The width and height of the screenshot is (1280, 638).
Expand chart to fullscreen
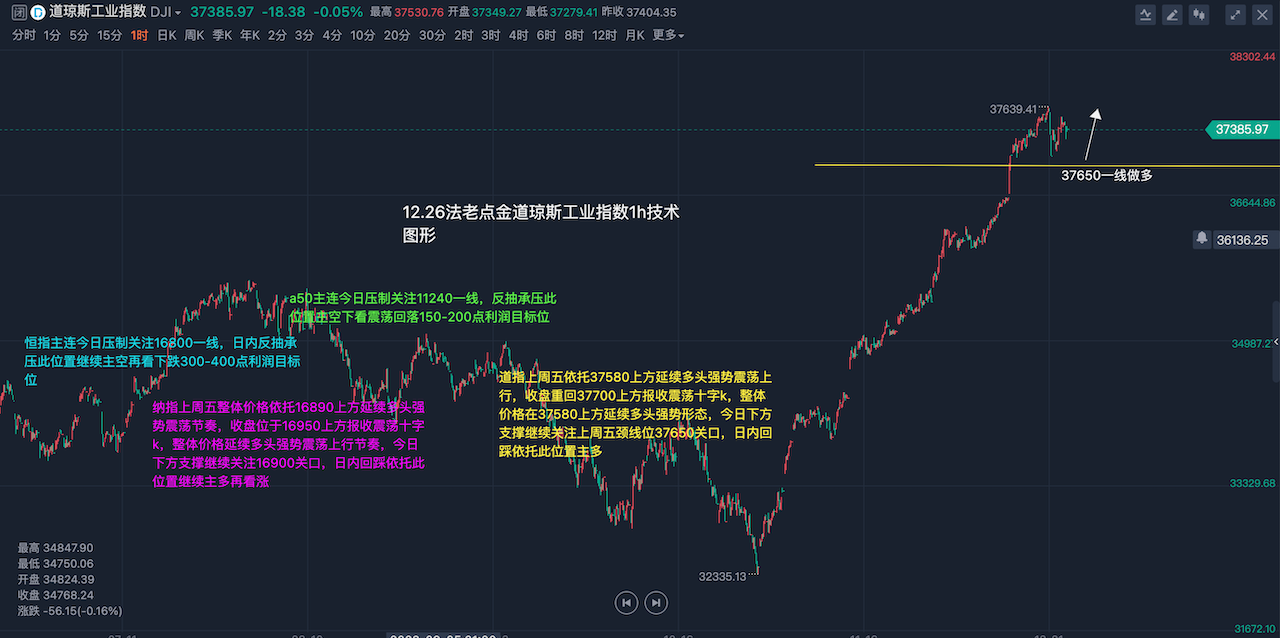(1236, 14)
